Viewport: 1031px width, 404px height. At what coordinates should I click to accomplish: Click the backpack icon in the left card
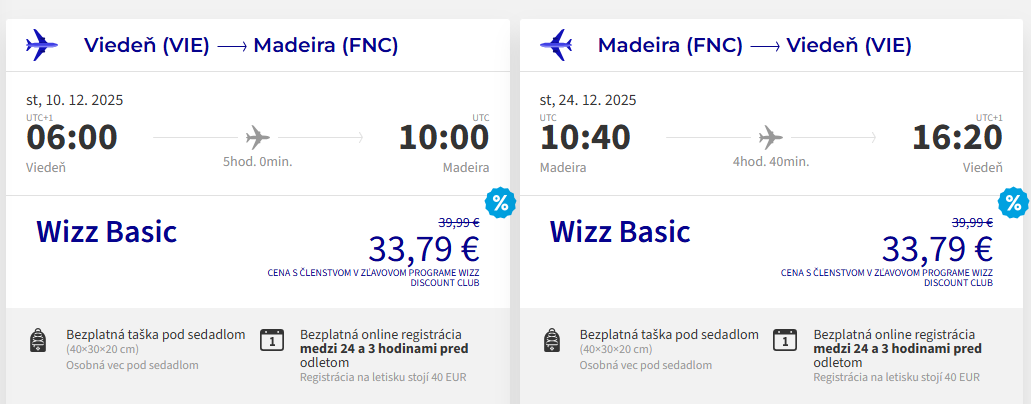40,341
